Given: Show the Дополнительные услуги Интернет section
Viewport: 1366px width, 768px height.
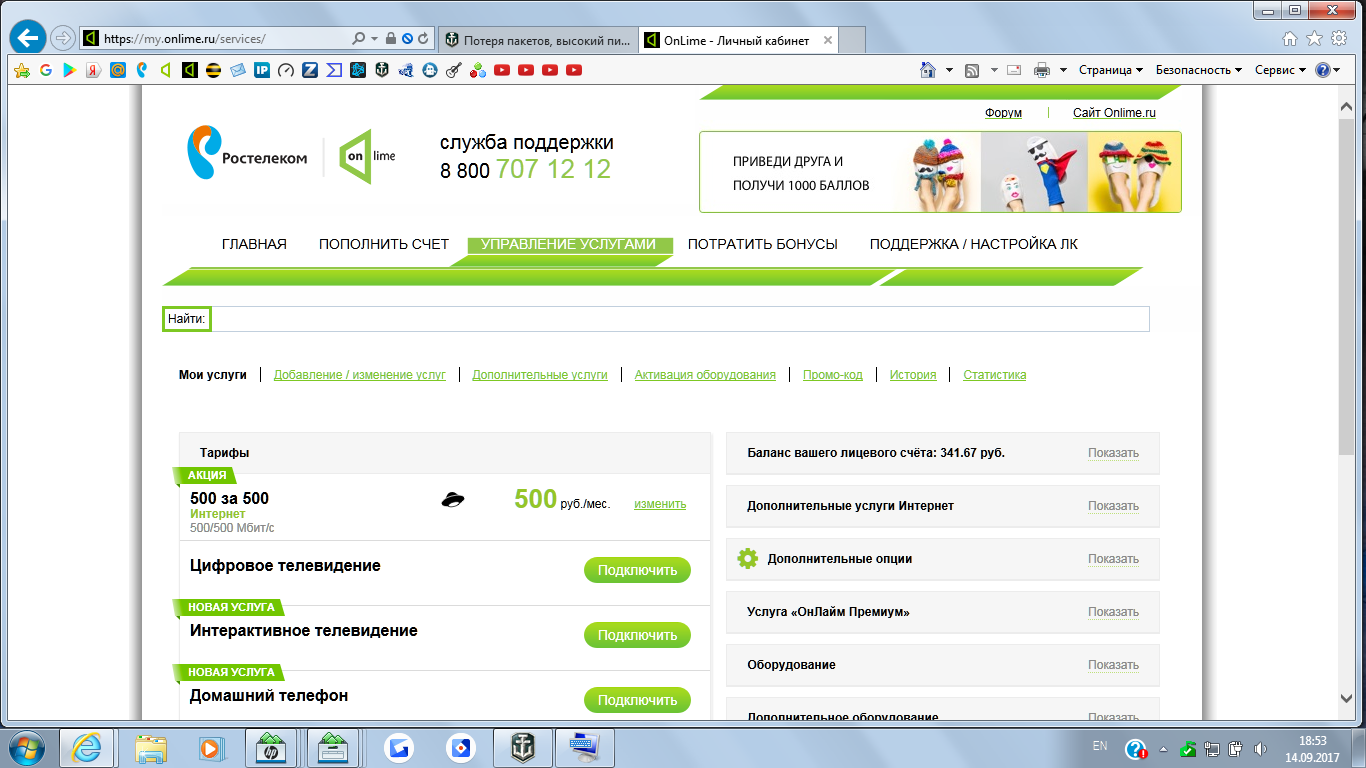Looking at the screenshot, I should click(x=1113, y=506).
